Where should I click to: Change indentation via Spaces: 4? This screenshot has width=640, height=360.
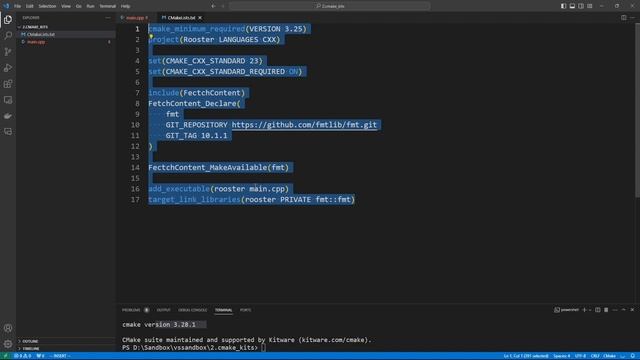pyautogui.click(x=562, y=356)
